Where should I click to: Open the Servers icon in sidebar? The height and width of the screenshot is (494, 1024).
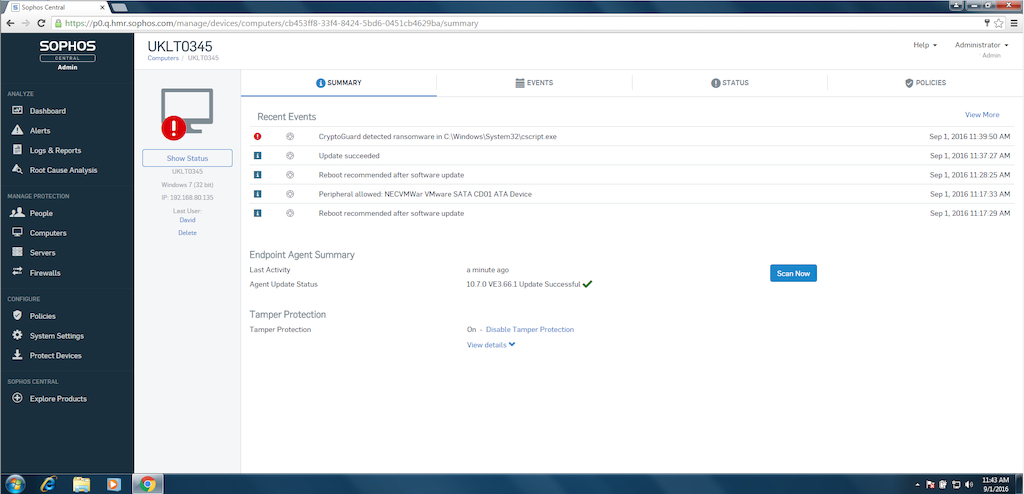[x=18, y=252]
